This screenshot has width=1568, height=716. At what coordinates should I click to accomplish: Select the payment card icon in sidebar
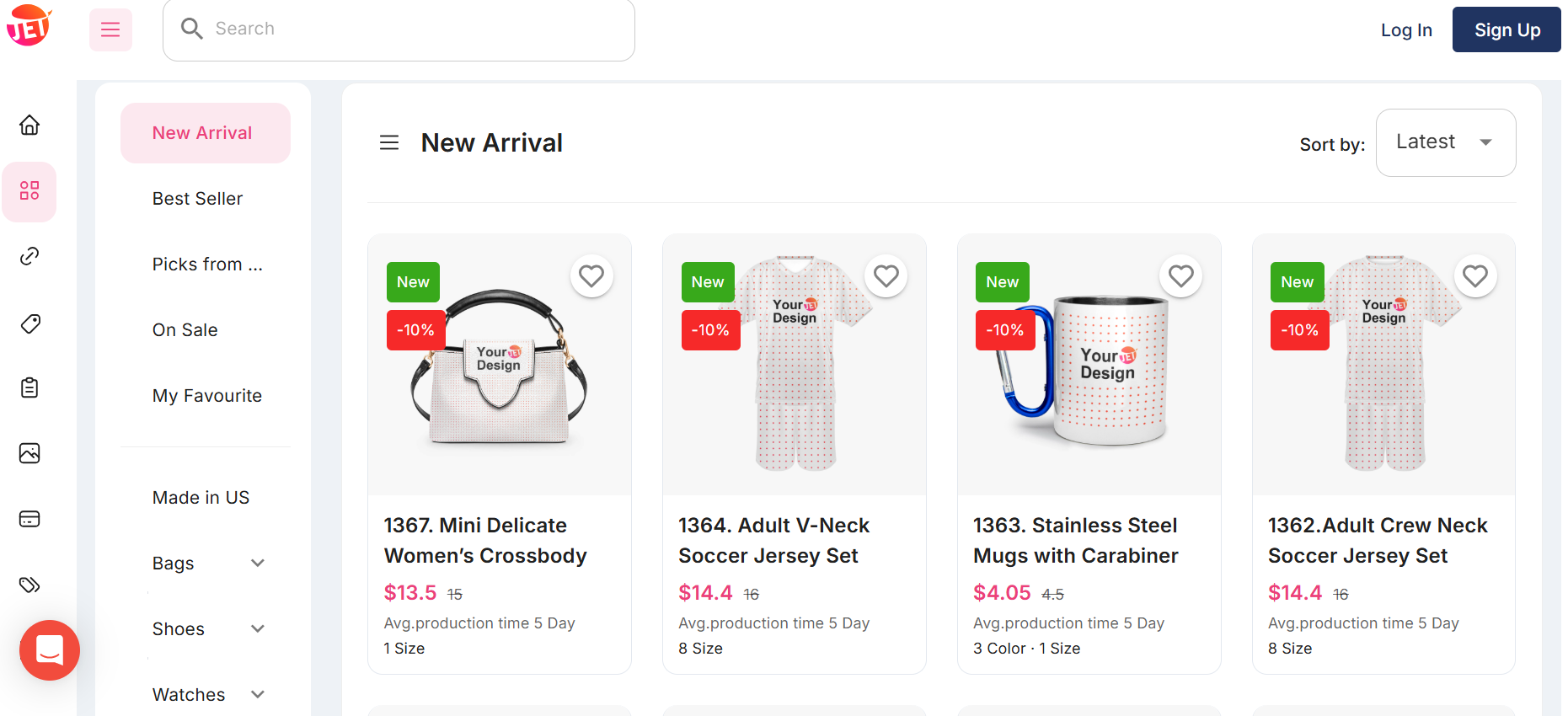29,519
